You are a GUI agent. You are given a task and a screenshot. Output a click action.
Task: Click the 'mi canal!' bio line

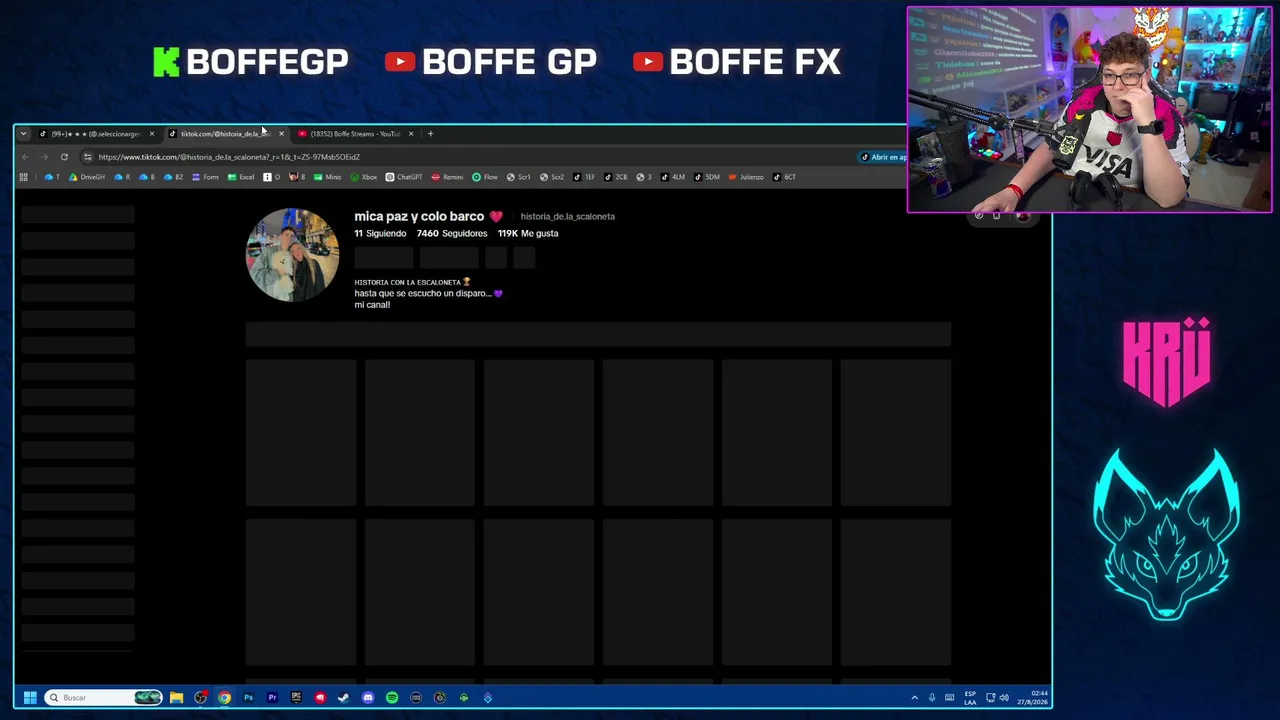tap(372, 305)
